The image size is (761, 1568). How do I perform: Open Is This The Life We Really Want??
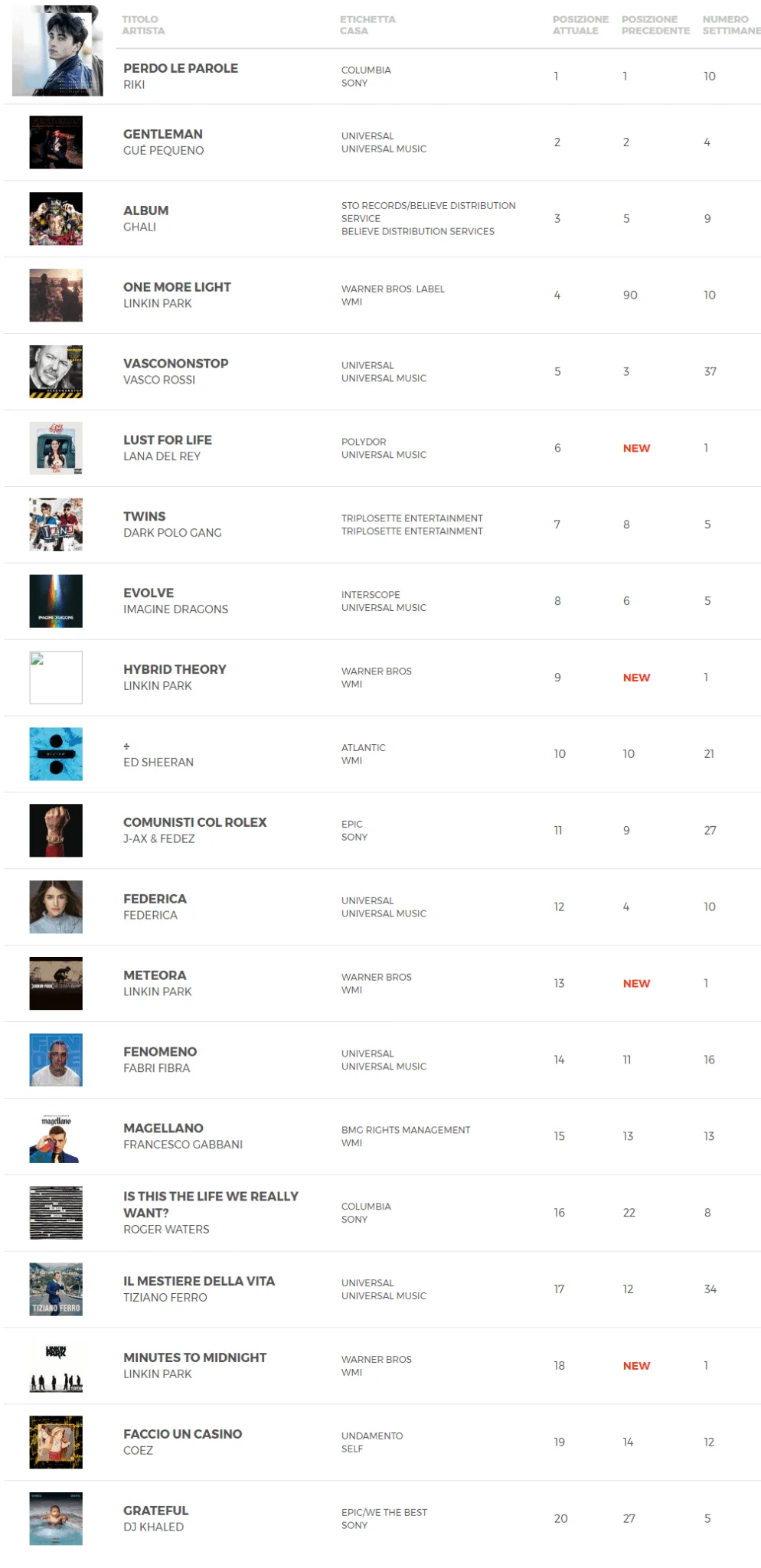211,1204
